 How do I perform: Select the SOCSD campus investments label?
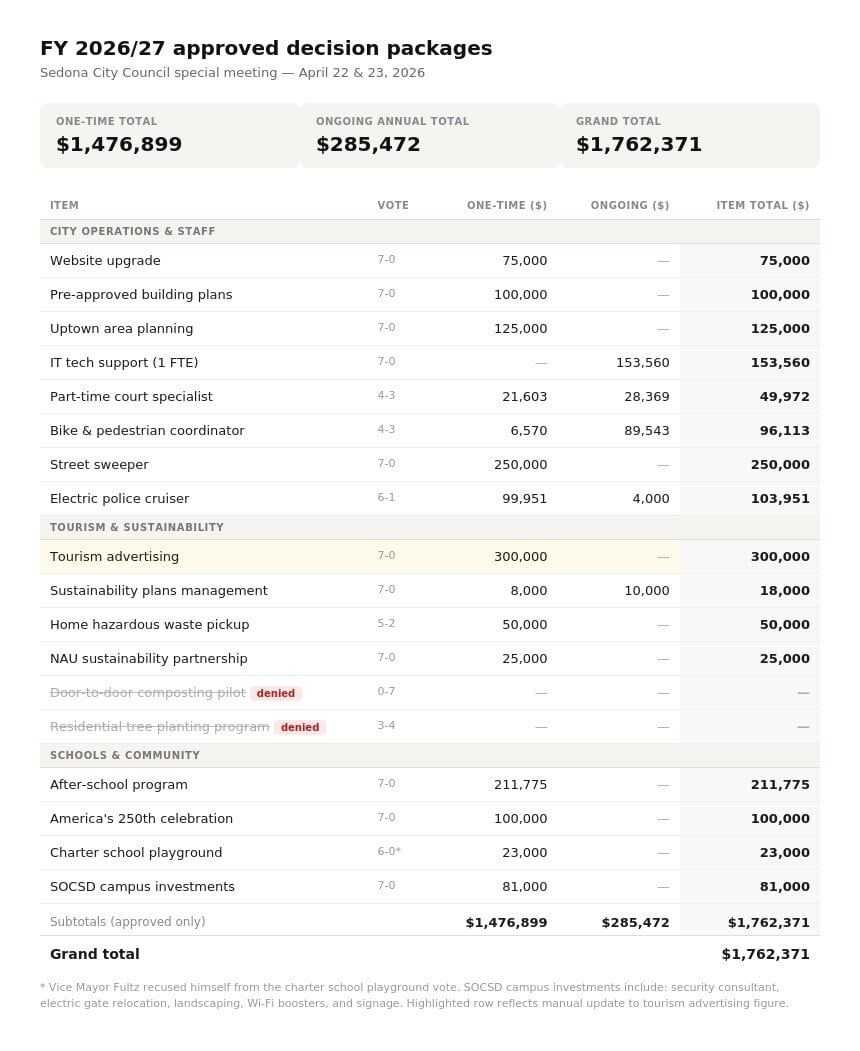tap(142, 887)
